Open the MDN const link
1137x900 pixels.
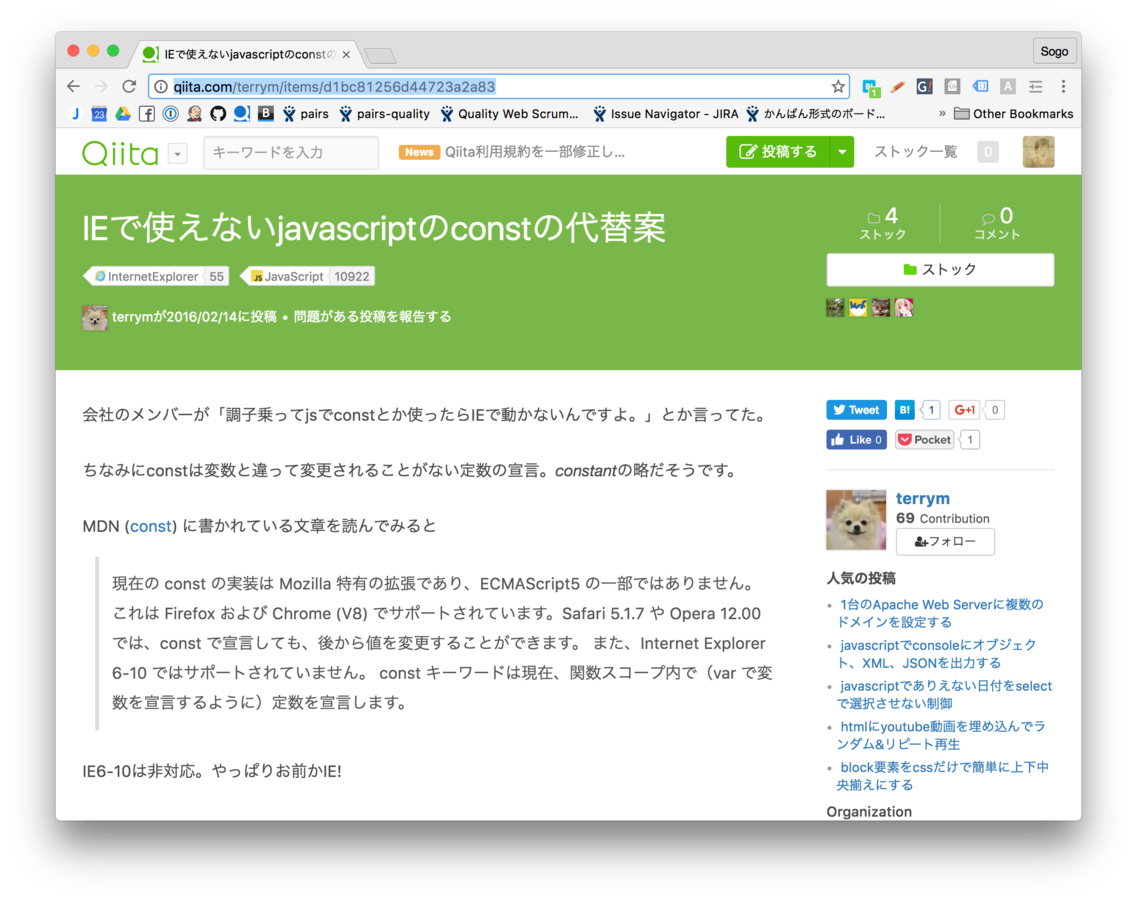(150, 527)
